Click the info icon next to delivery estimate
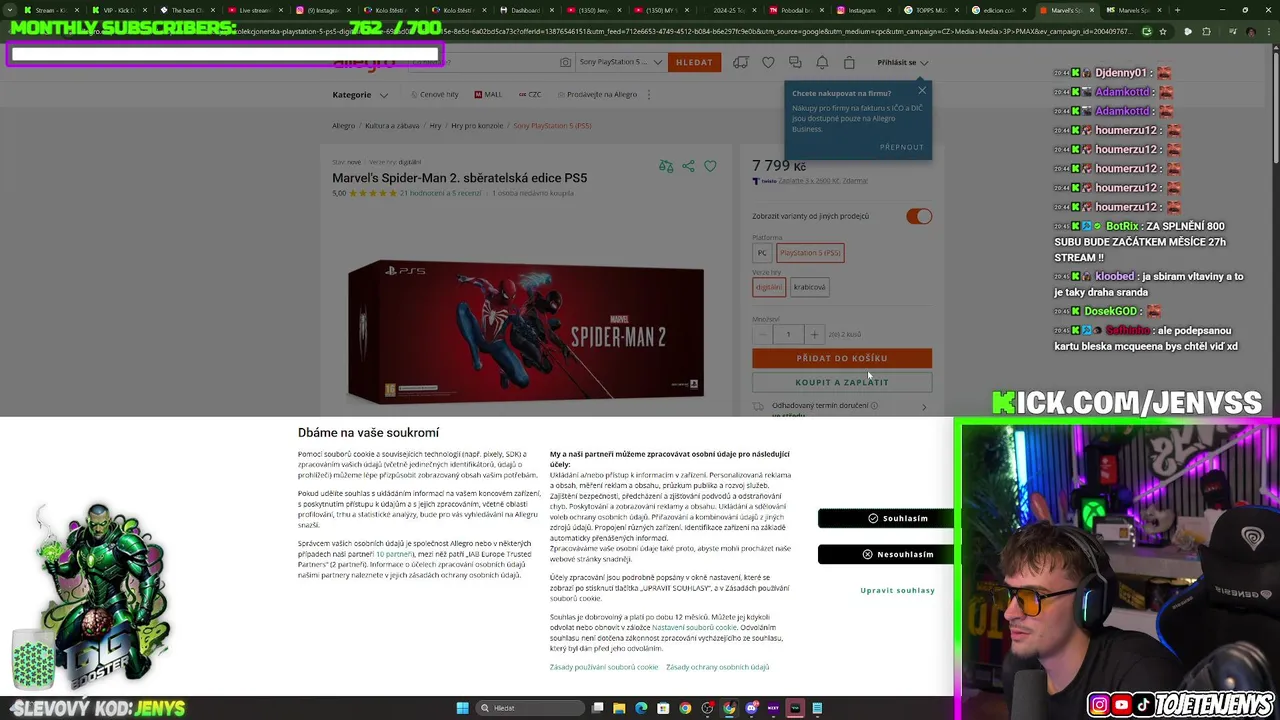This screenshot has width=1280, height=720. (x=874, y=405)
